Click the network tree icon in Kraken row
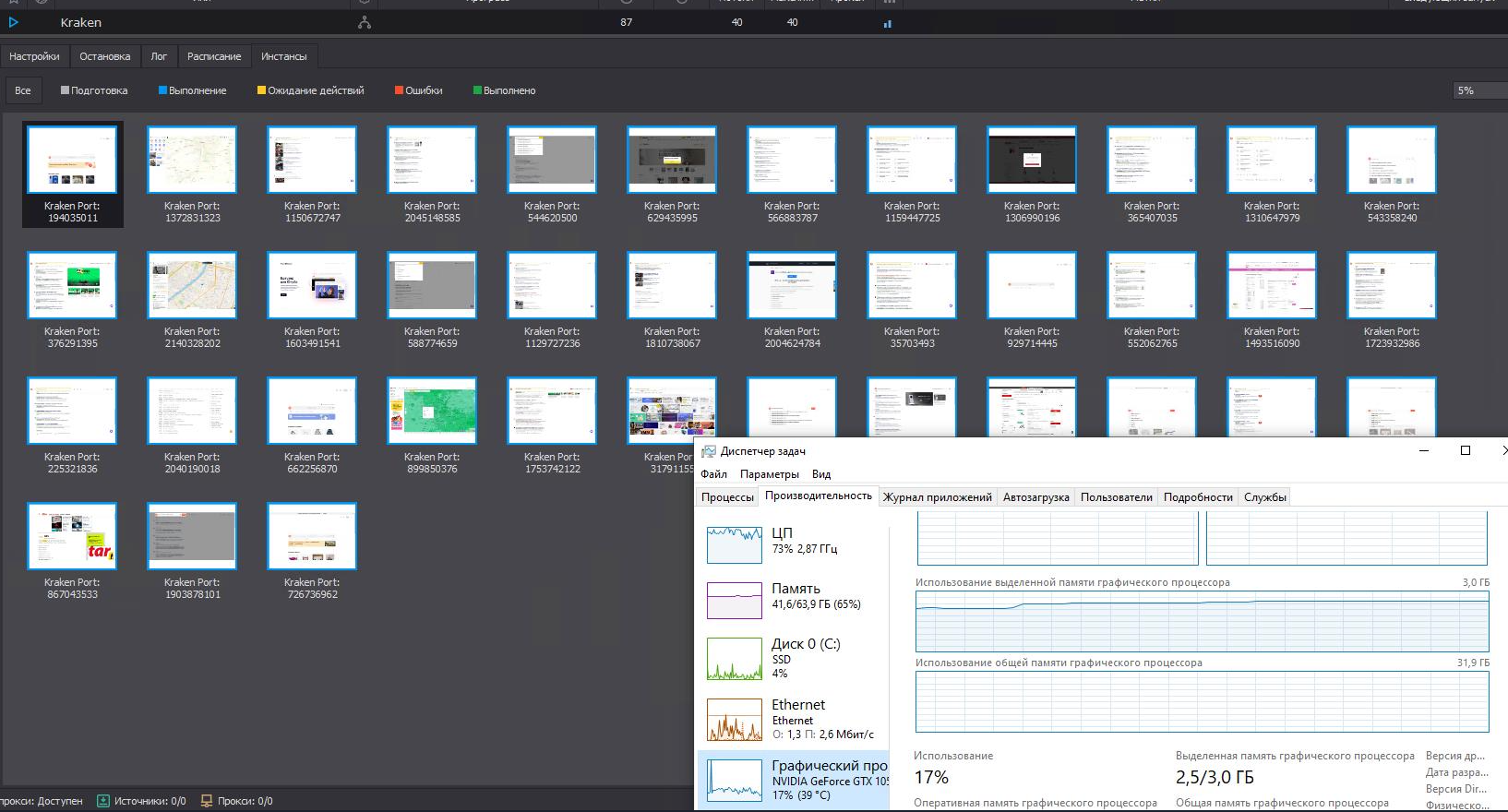Viewport: 1508px width, 812px height. tap(365, 22)
